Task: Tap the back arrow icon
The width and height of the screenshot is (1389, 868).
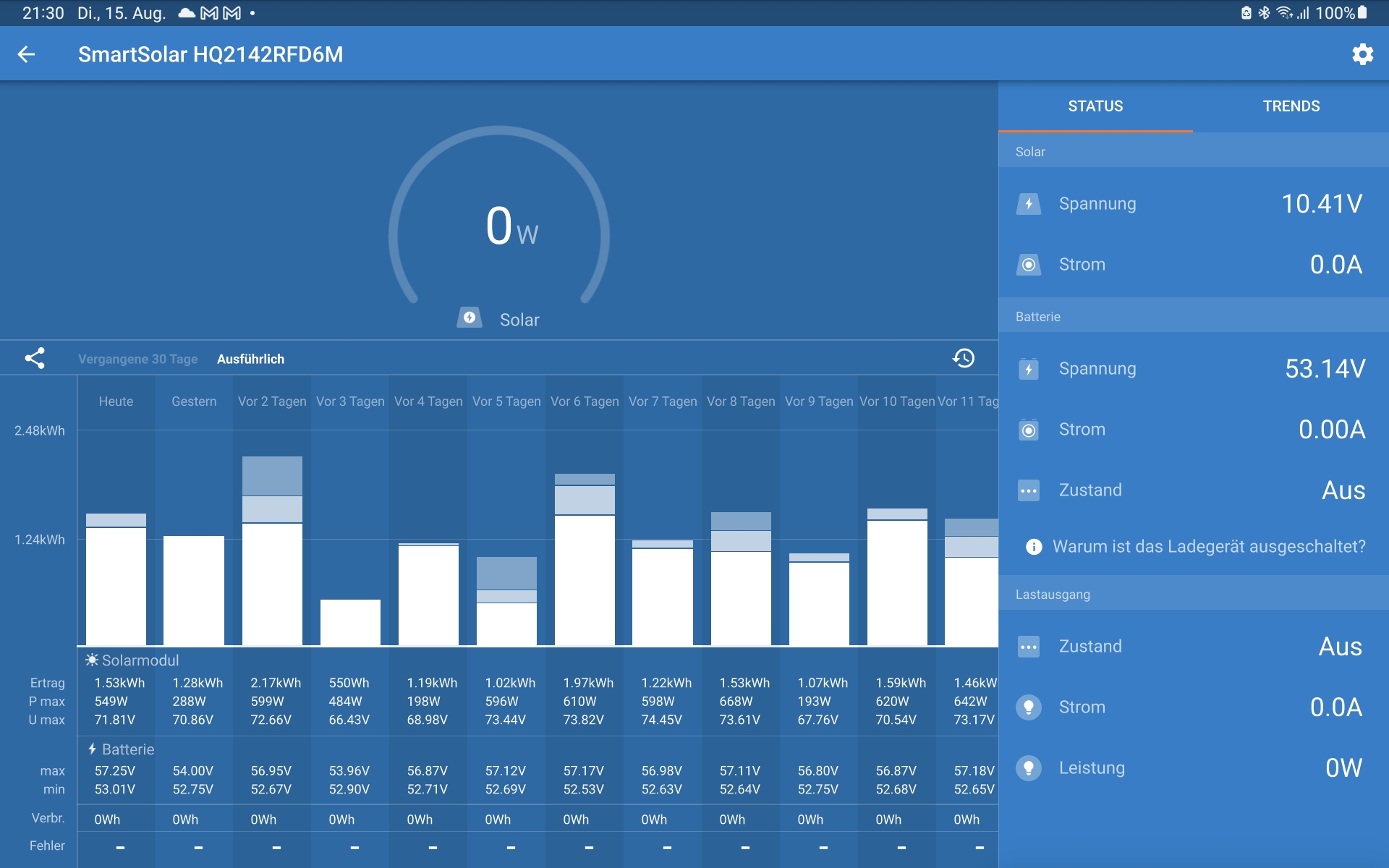Action: (26, 54)
